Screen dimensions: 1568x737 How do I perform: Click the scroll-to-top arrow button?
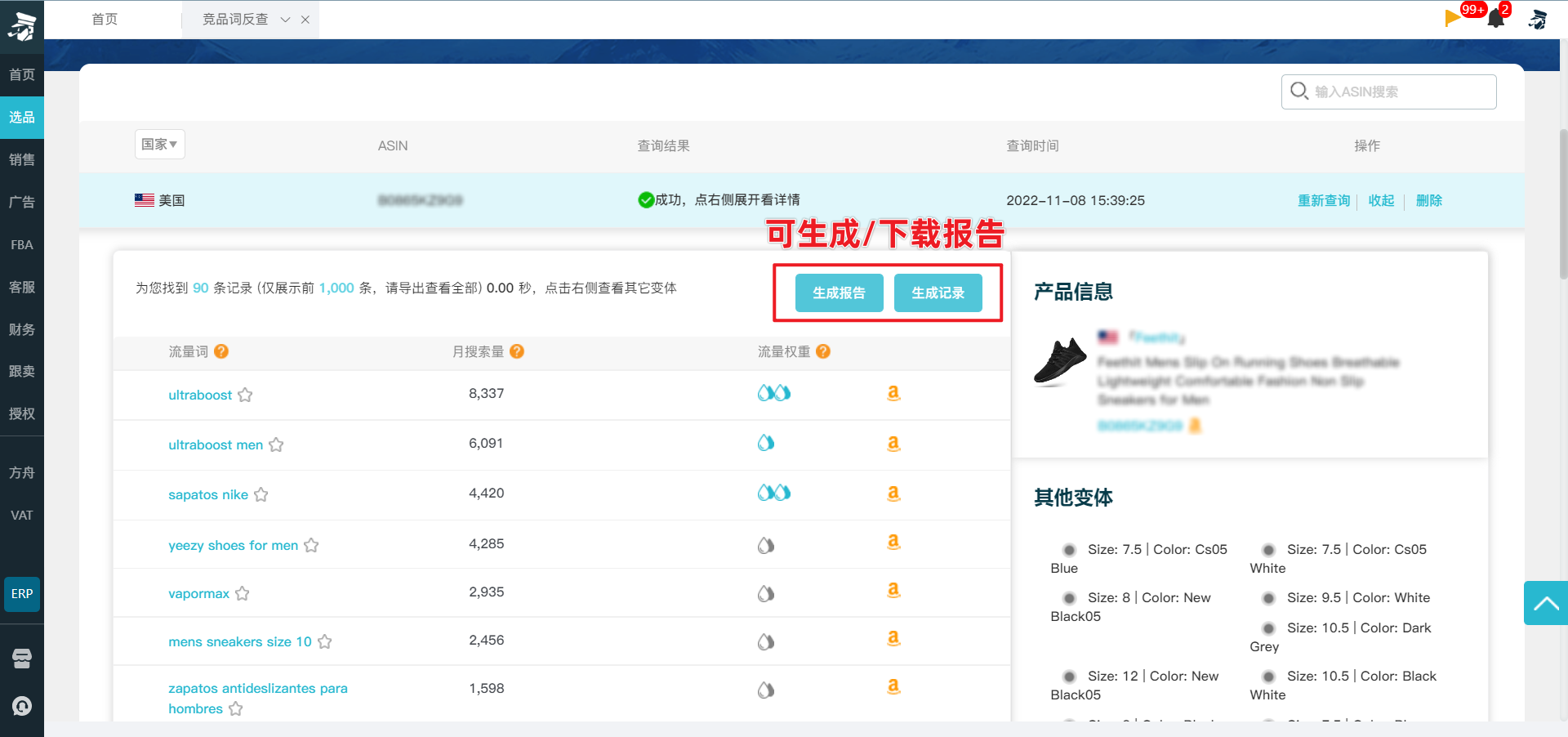click(x=1545, y=603)
